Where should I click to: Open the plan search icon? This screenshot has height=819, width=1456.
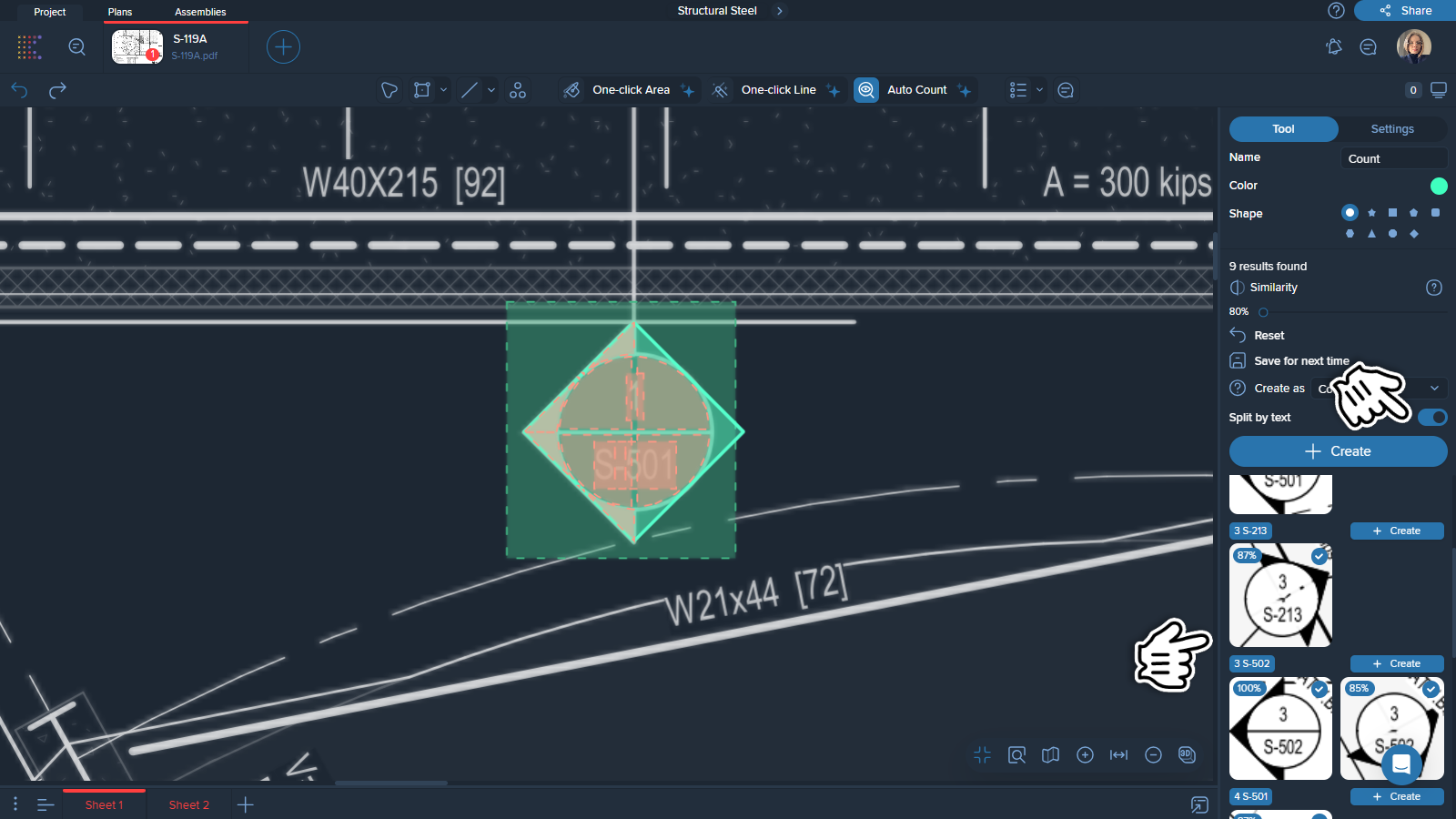click(77, 47)
